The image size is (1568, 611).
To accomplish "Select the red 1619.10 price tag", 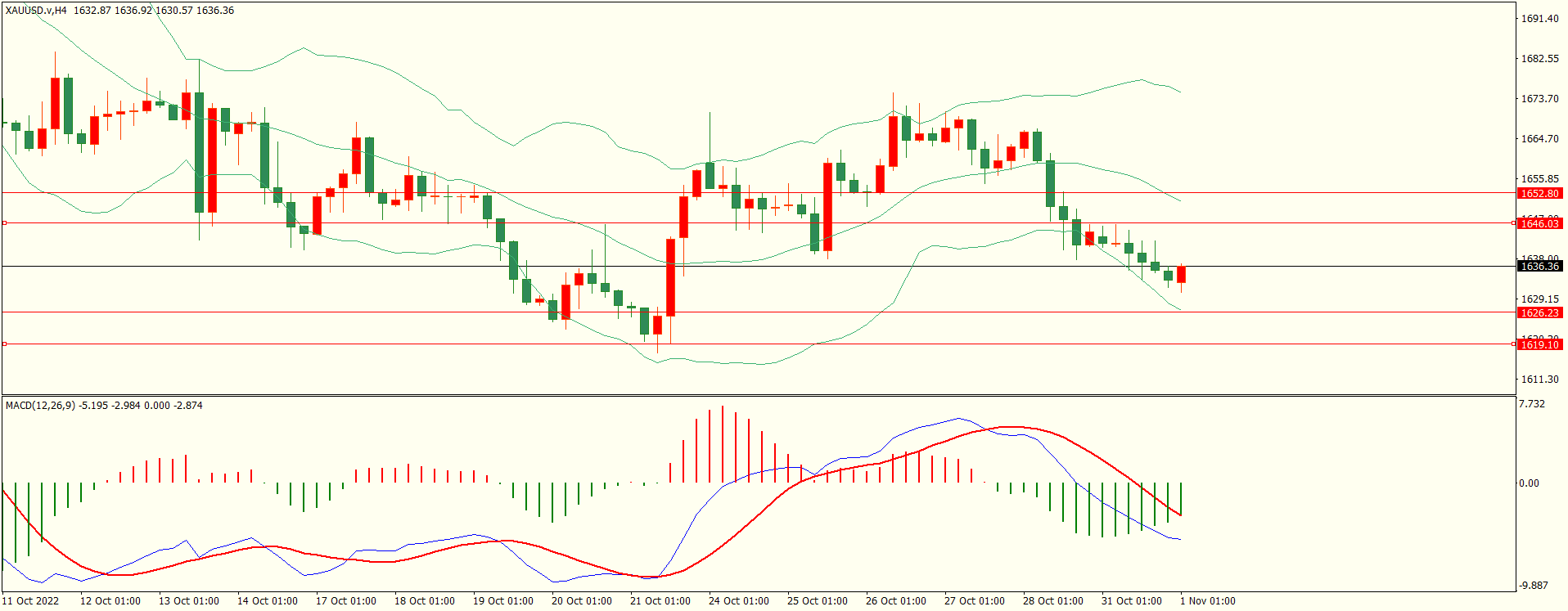I will (1539, 344).
